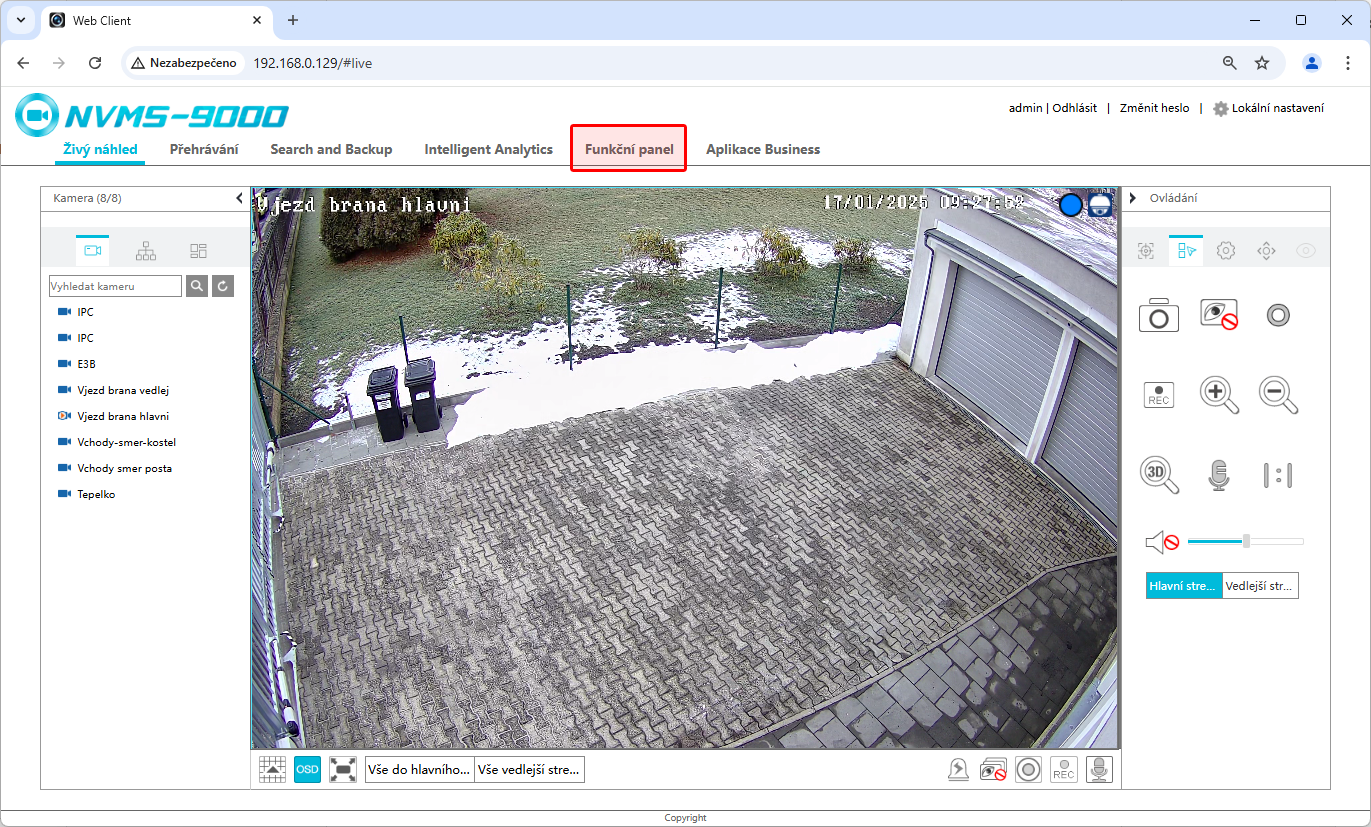Click the microphone icon in bottom toolbar
Screen dimensions: 1371x827
pyautogui.click(x=1099, y=769)
